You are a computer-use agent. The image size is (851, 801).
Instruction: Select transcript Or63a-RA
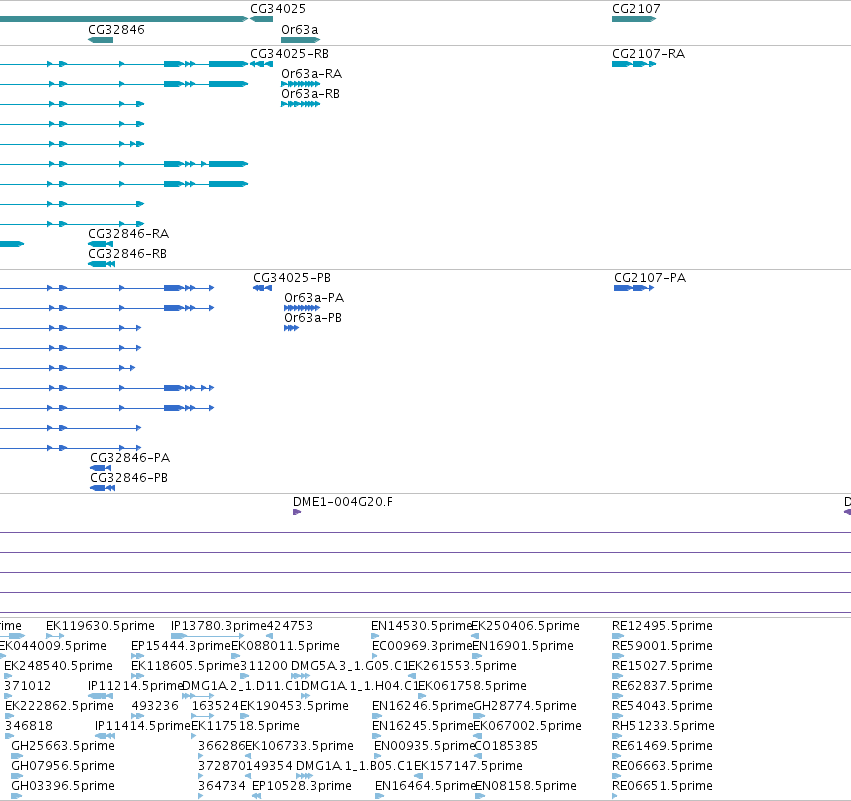tap(300, 84)
